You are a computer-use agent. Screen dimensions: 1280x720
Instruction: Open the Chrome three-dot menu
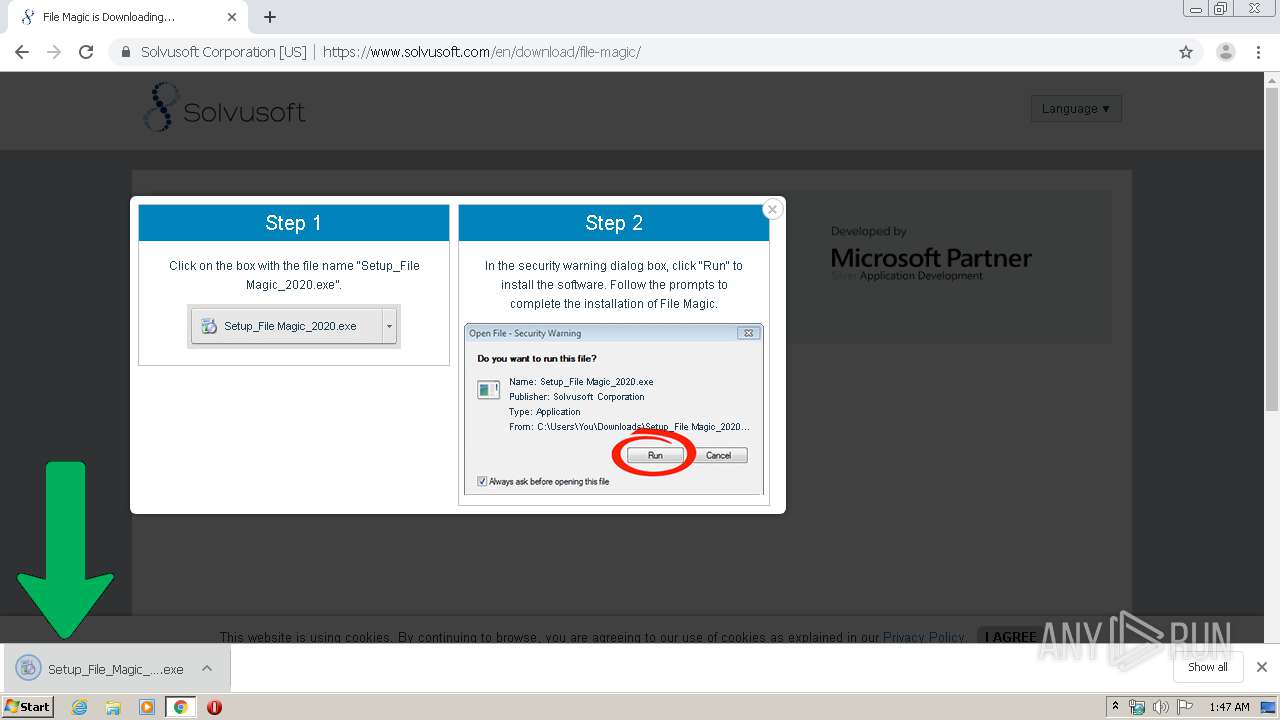point(1258,52)
